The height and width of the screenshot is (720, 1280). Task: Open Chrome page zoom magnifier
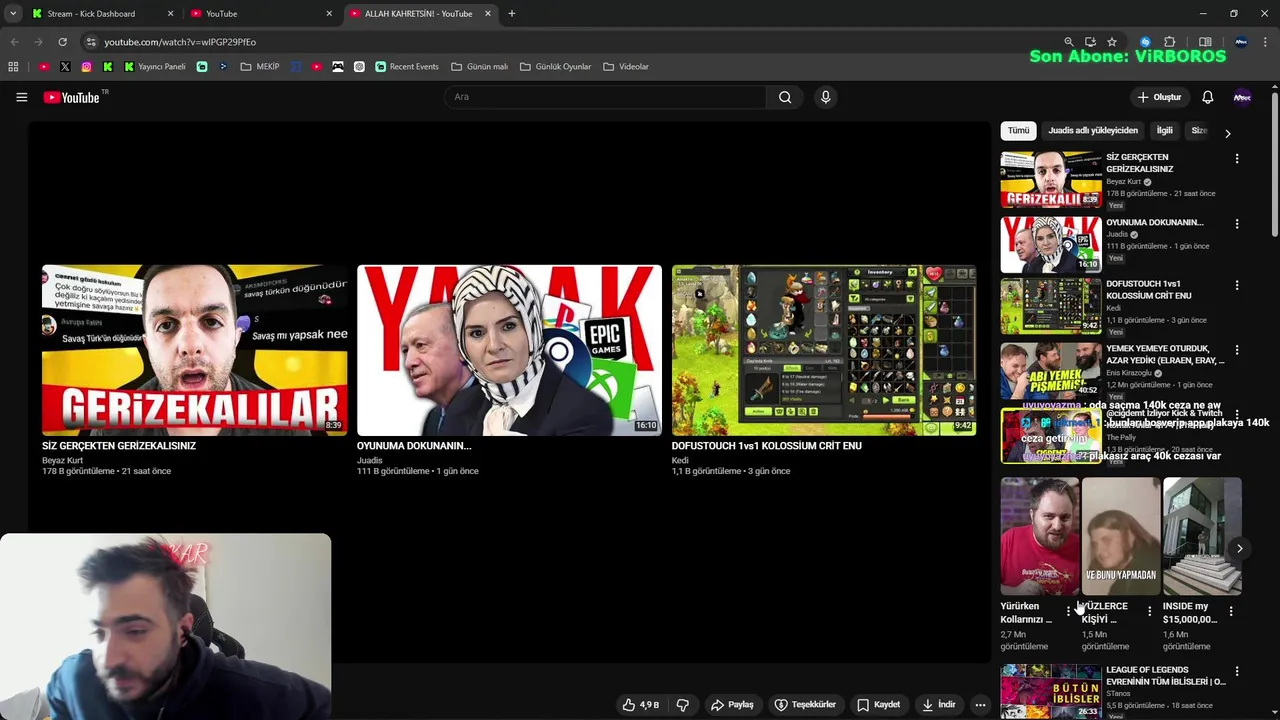point(1069,42)
